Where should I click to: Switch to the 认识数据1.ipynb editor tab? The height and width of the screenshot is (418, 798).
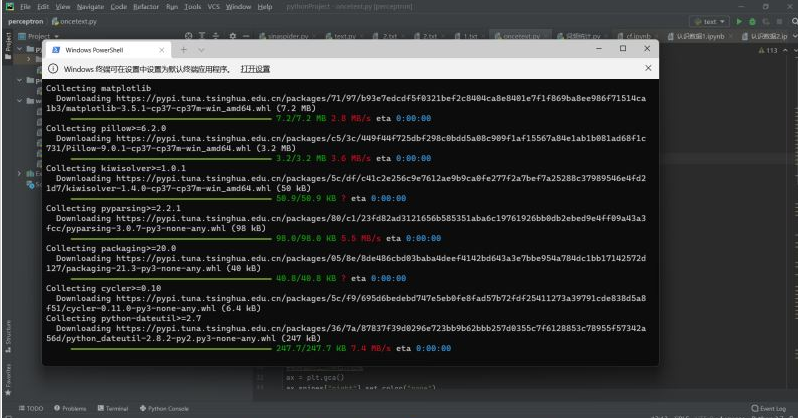tap(699, 36)
